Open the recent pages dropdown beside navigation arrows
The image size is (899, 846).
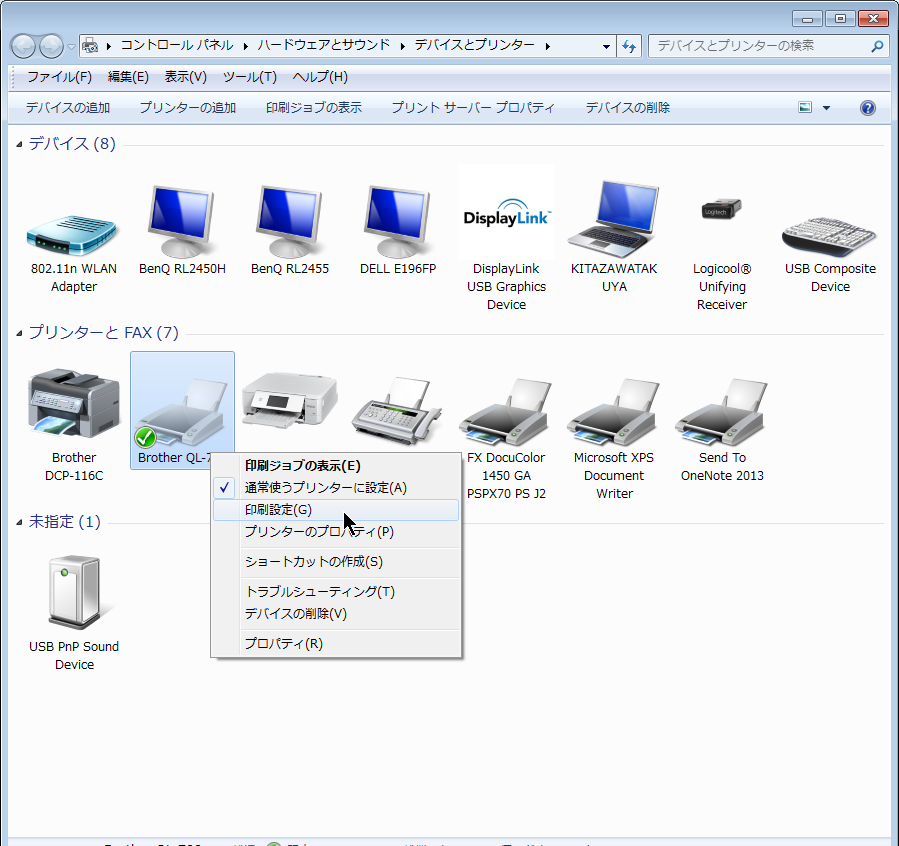pos(71,47)
